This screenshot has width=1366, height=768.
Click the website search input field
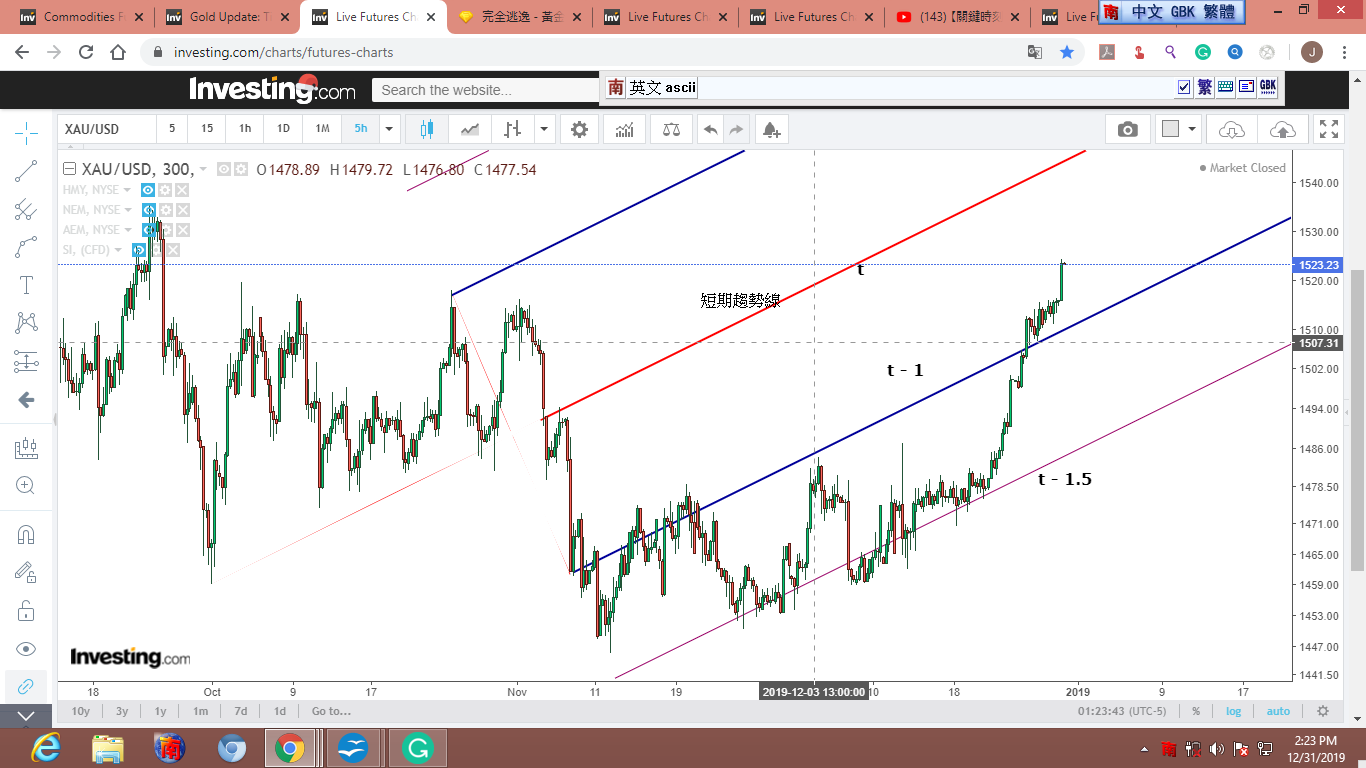click(x=485, y=90)
